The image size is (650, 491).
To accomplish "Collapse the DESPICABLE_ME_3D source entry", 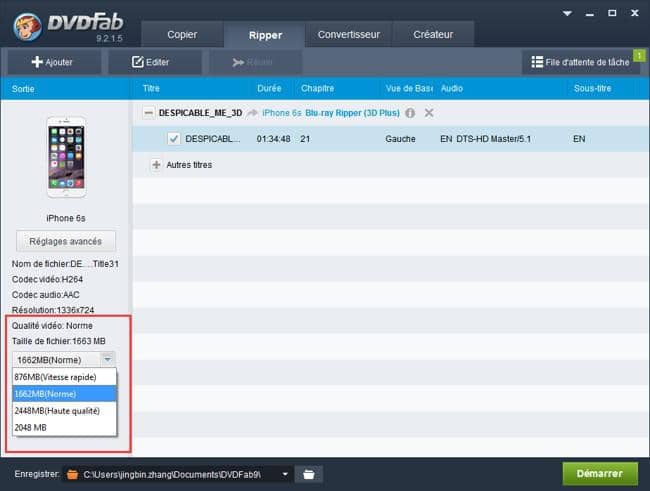I will tap(148, 113).
